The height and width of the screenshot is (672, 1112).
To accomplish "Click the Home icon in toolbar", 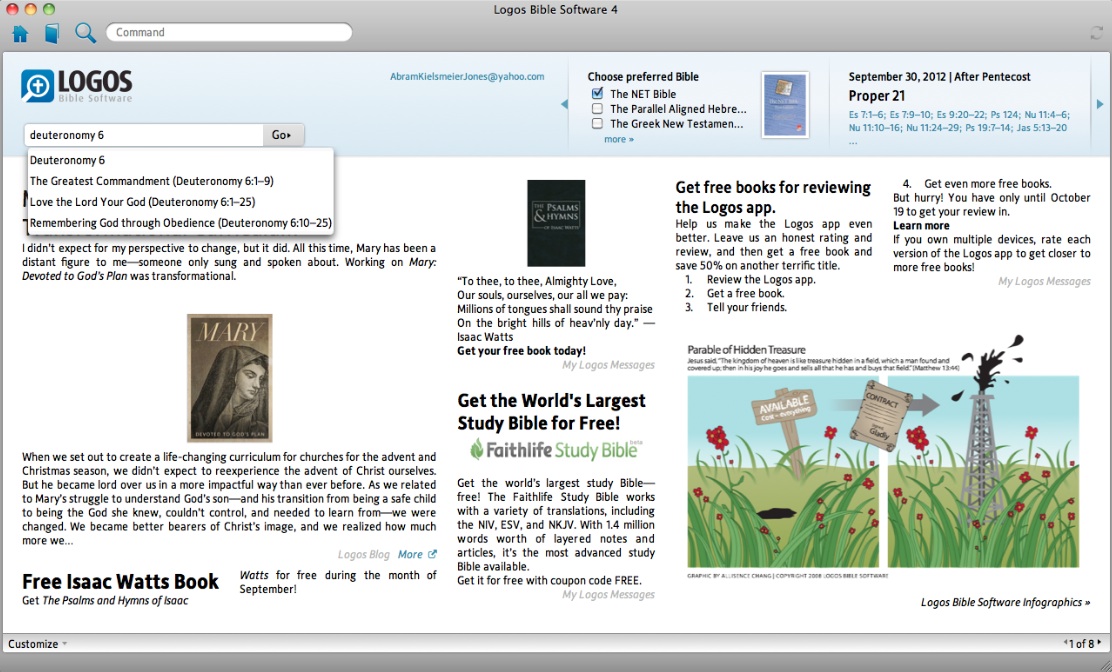I will coord(20,33).
